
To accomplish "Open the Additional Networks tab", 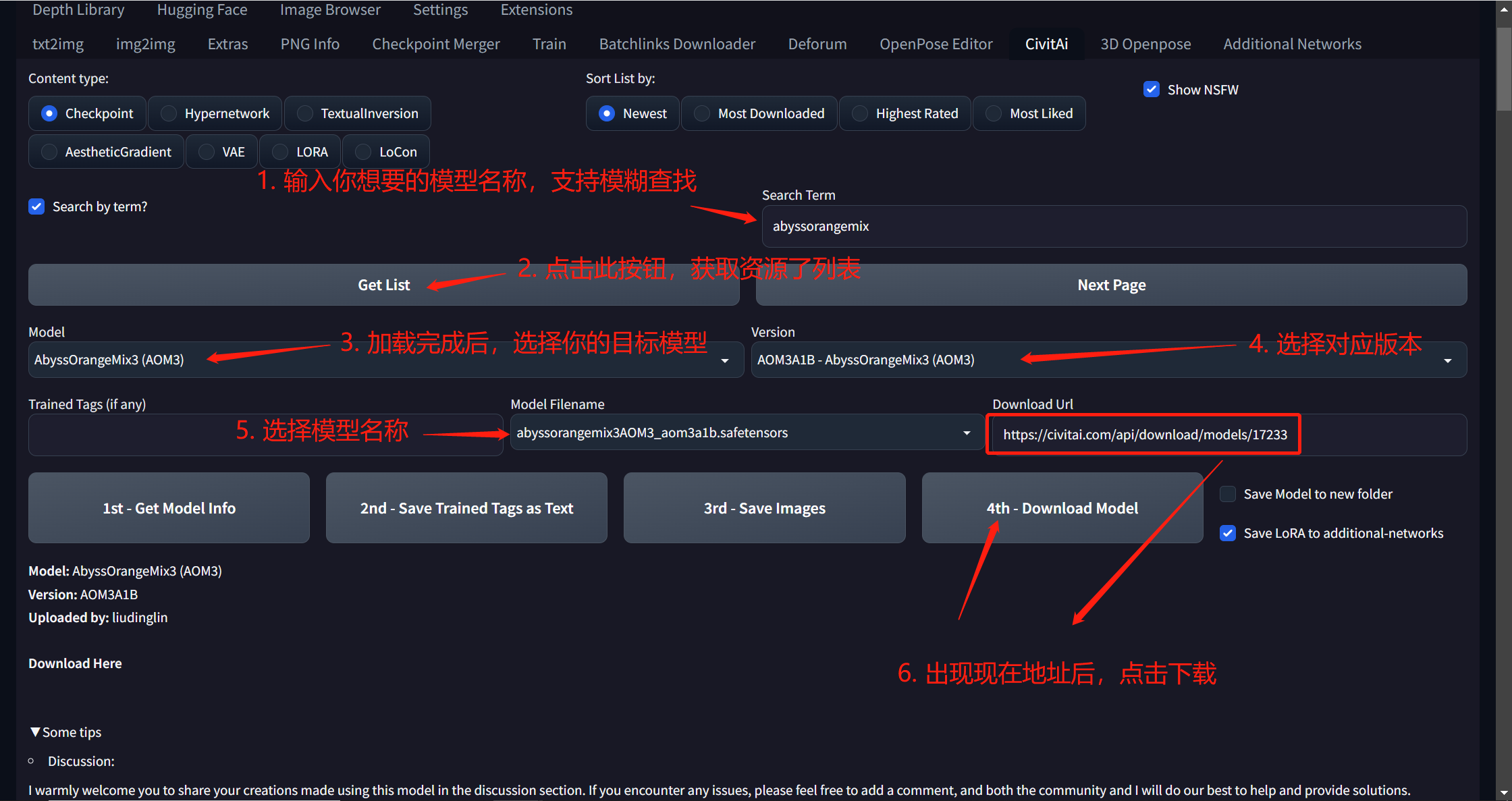I will pyautogui.click(x=1292, y=45).
